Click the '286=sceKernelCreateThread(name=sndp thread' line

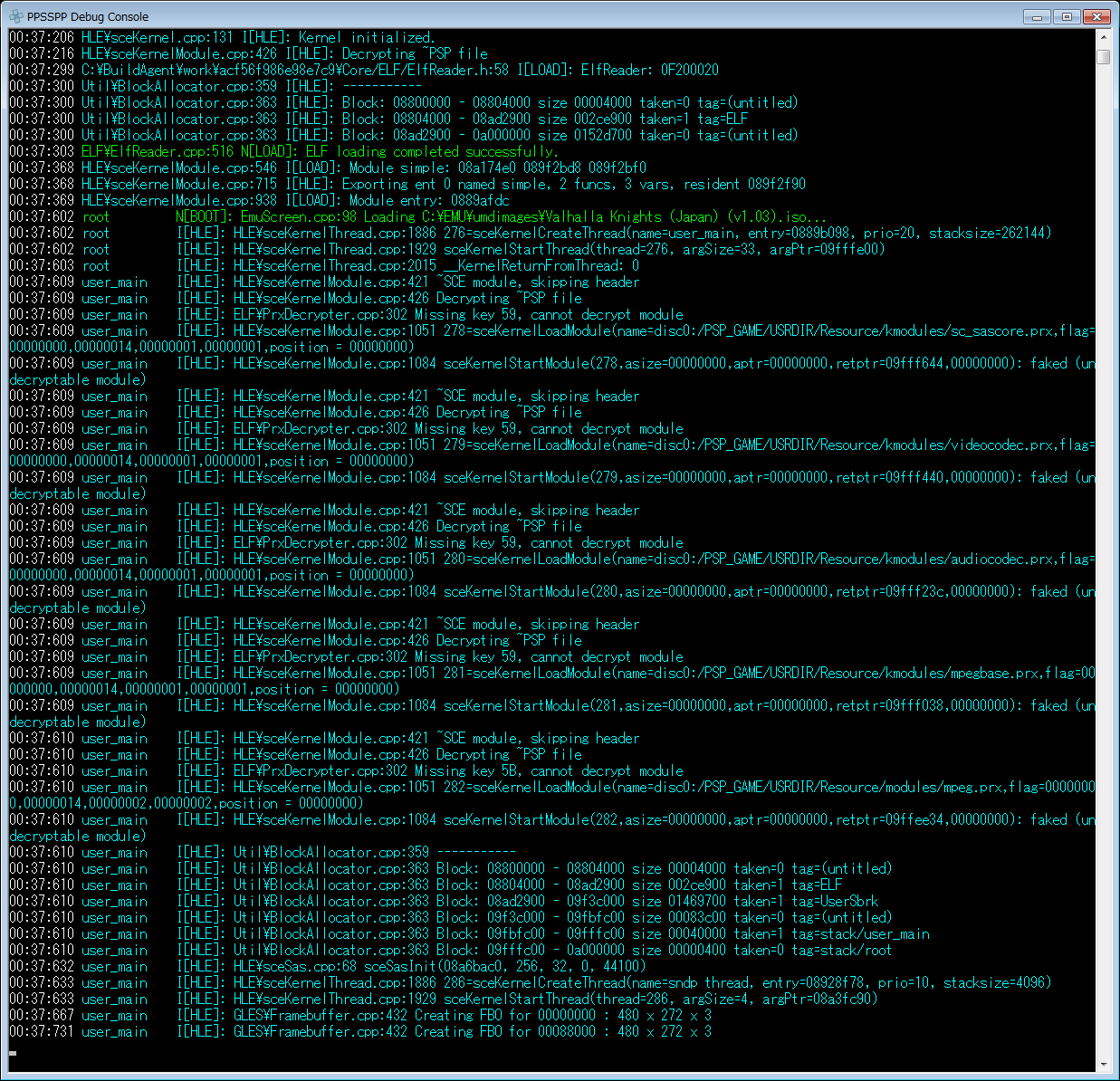531,982
